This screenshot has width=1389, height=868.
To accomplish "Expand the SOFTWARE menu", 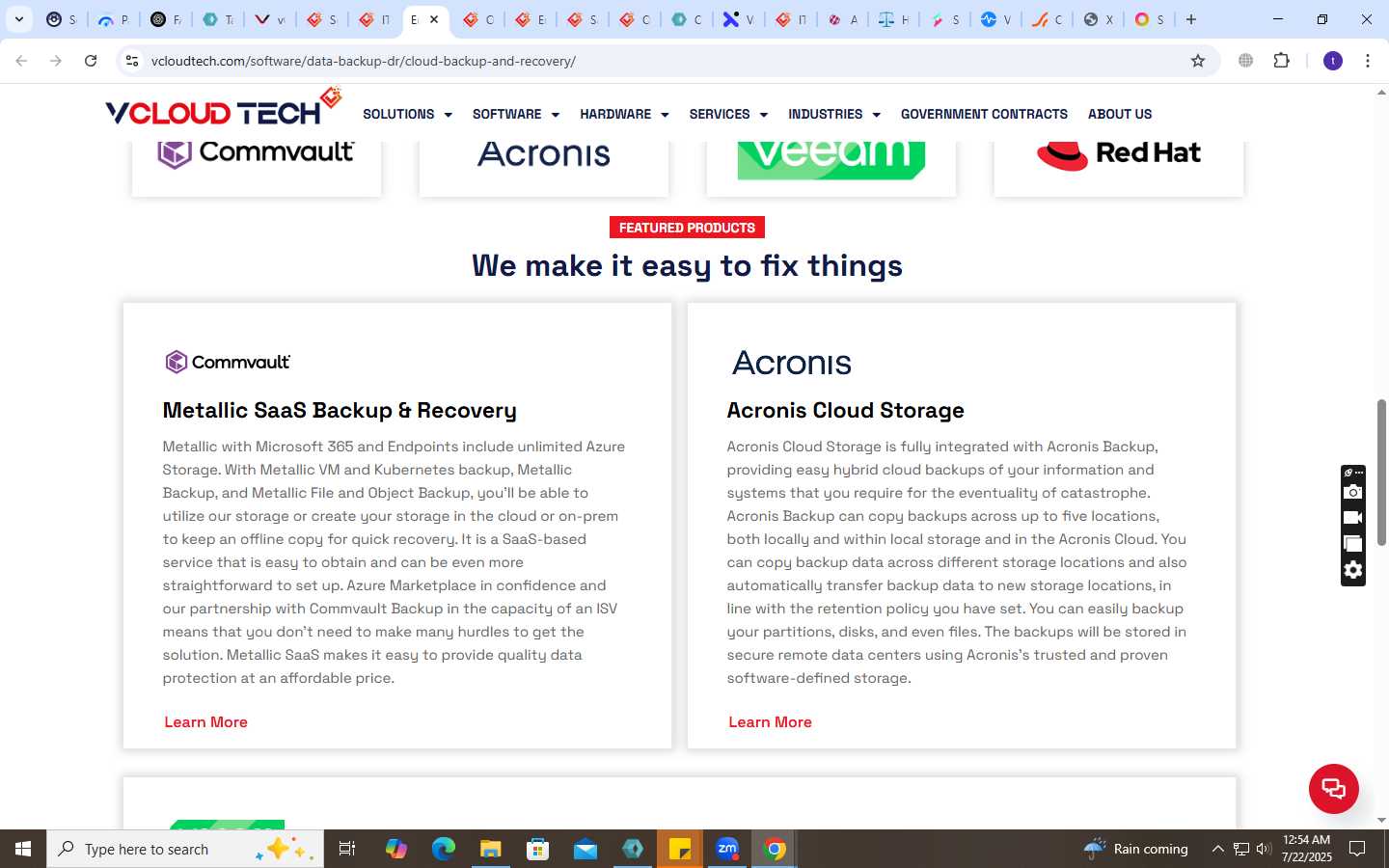I will pos(515,114).
